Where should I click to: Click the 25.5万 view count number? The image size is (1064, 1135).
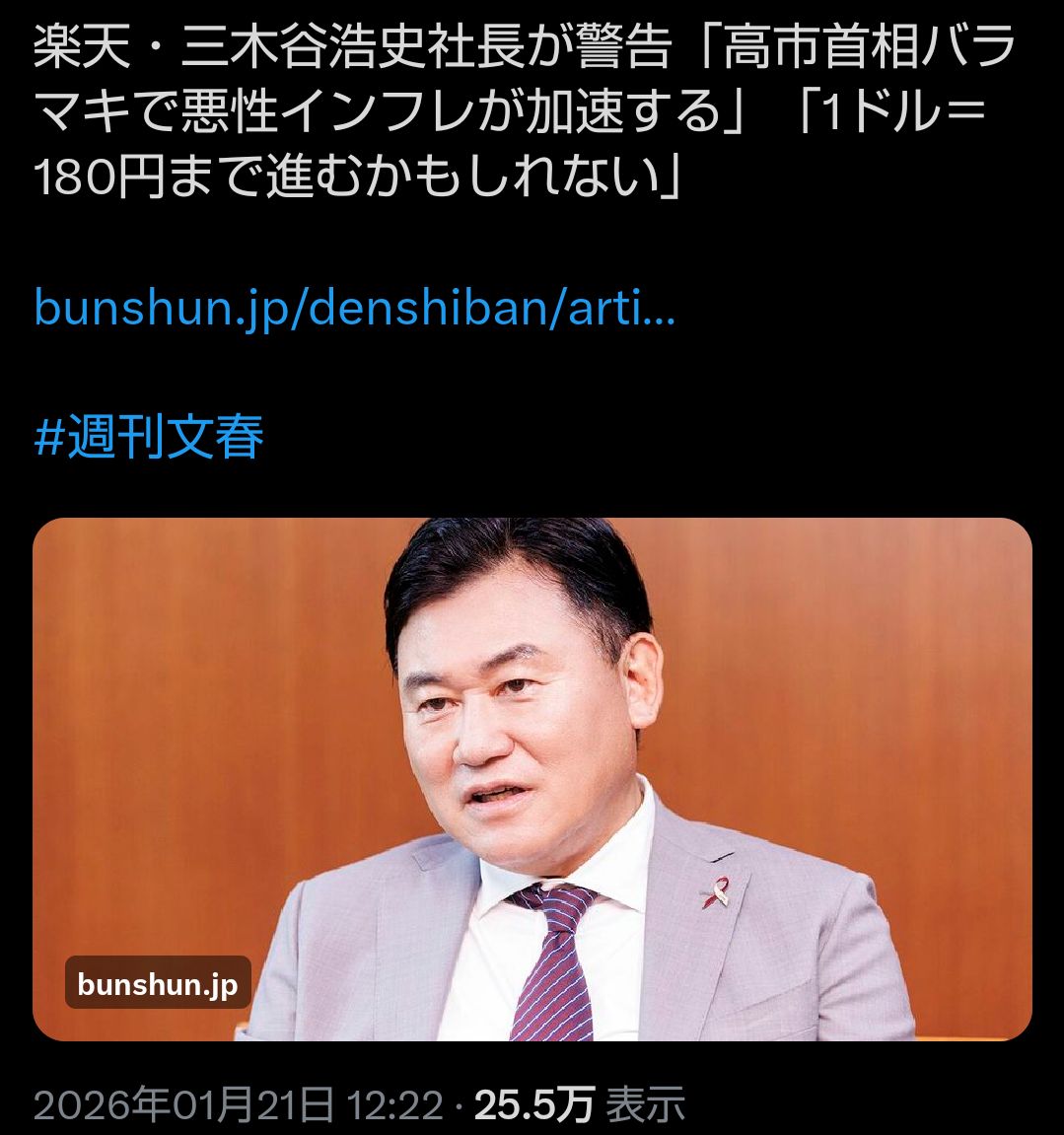[534, 1105]
